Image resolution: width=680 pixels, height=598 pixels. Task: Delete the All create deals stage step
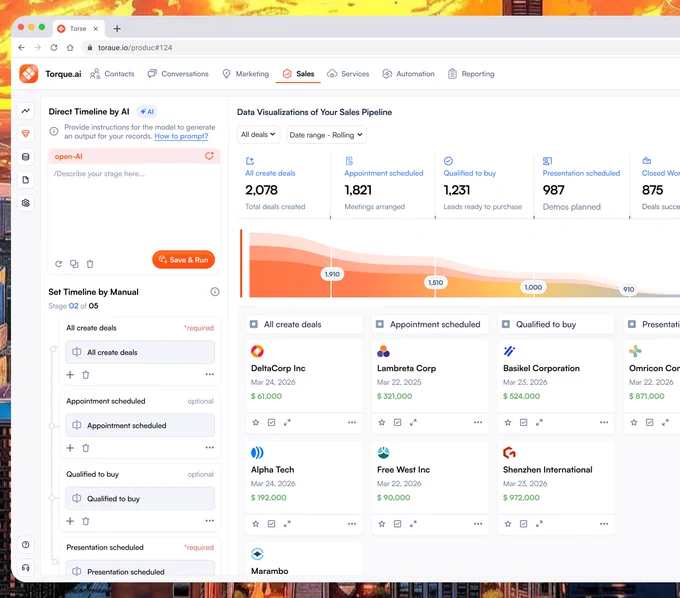86,375
